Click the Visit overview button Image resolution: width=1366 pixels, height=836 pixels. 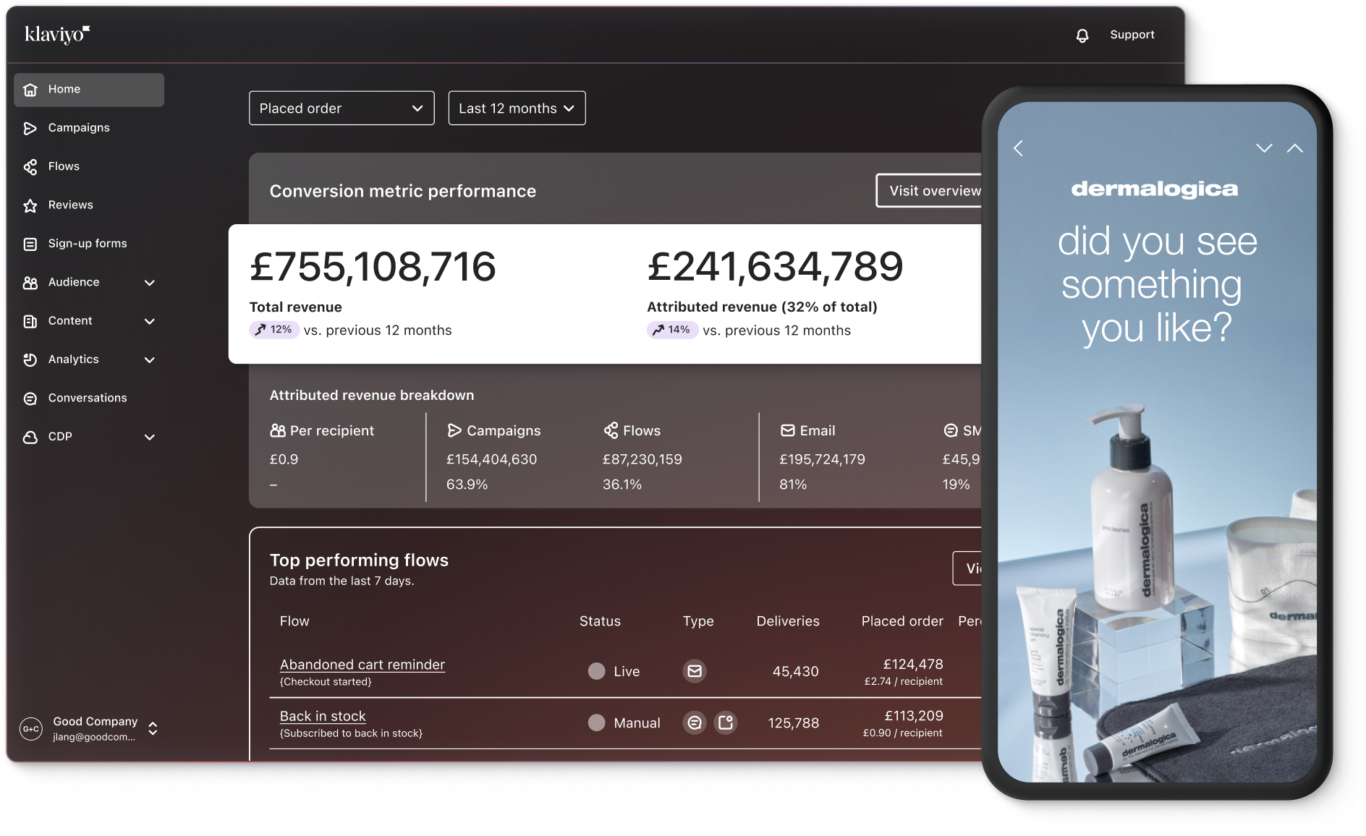[x=930, y=191]
